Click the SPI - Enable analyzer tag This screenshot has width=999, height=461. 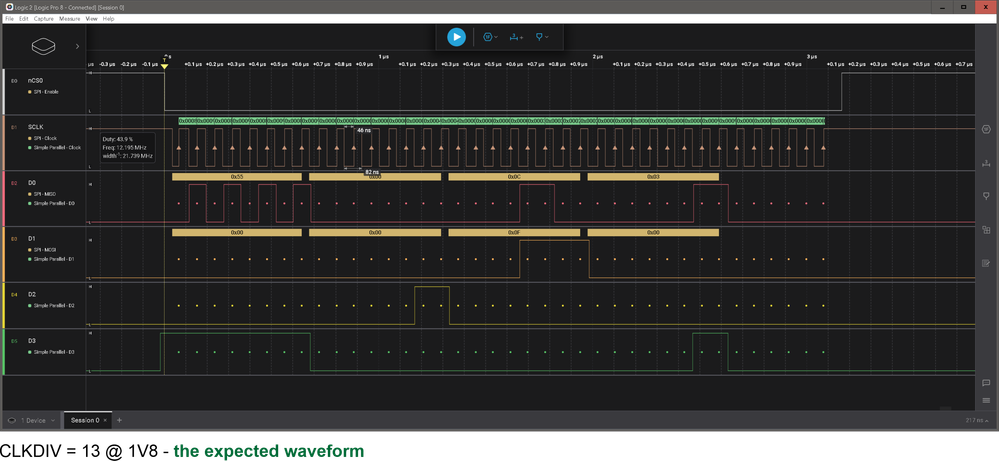43,92
